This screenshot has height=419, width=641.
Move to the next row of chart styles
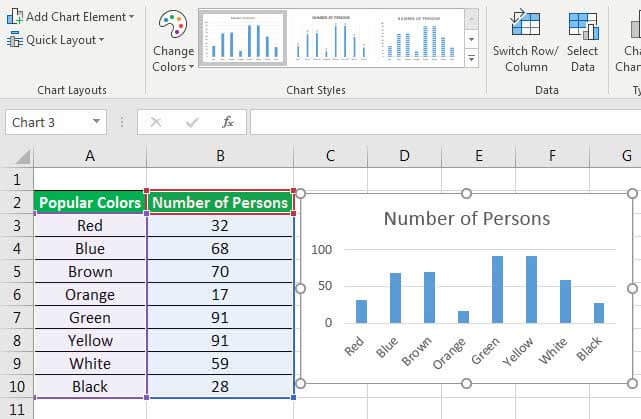pos(471,40)
